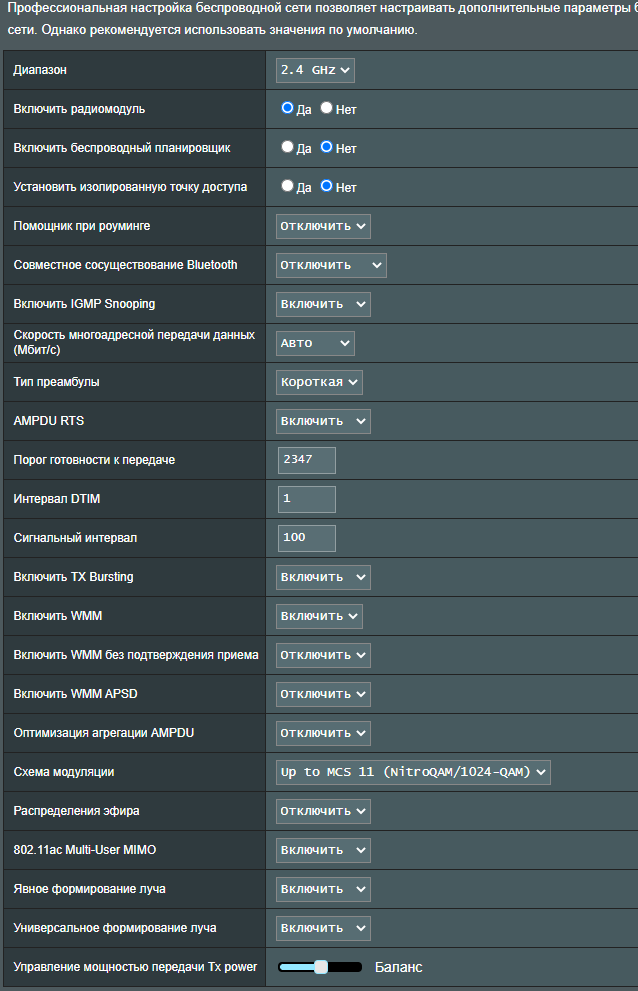Select Да for Включить беспроводный планировщик
638x991 pixels.
288,147
